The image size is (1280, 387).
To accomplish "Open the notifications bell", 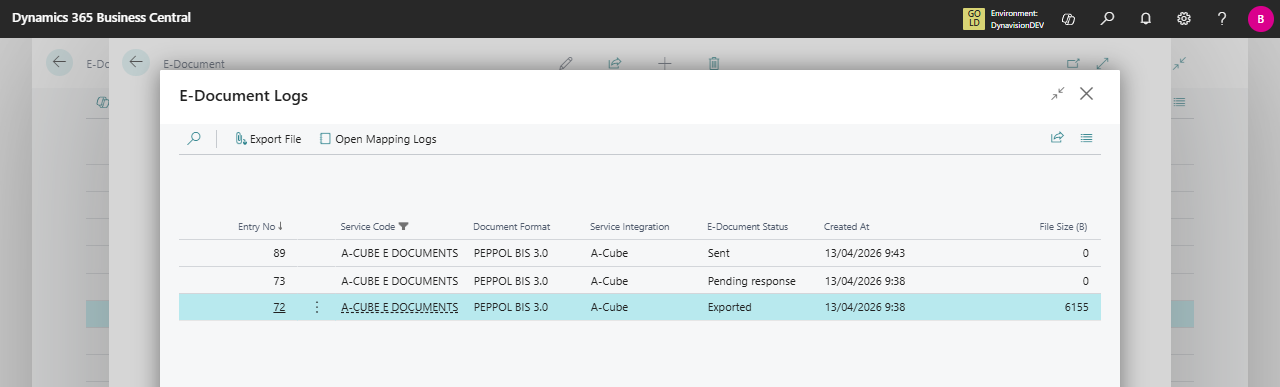I will click(x=1146, y=19).
